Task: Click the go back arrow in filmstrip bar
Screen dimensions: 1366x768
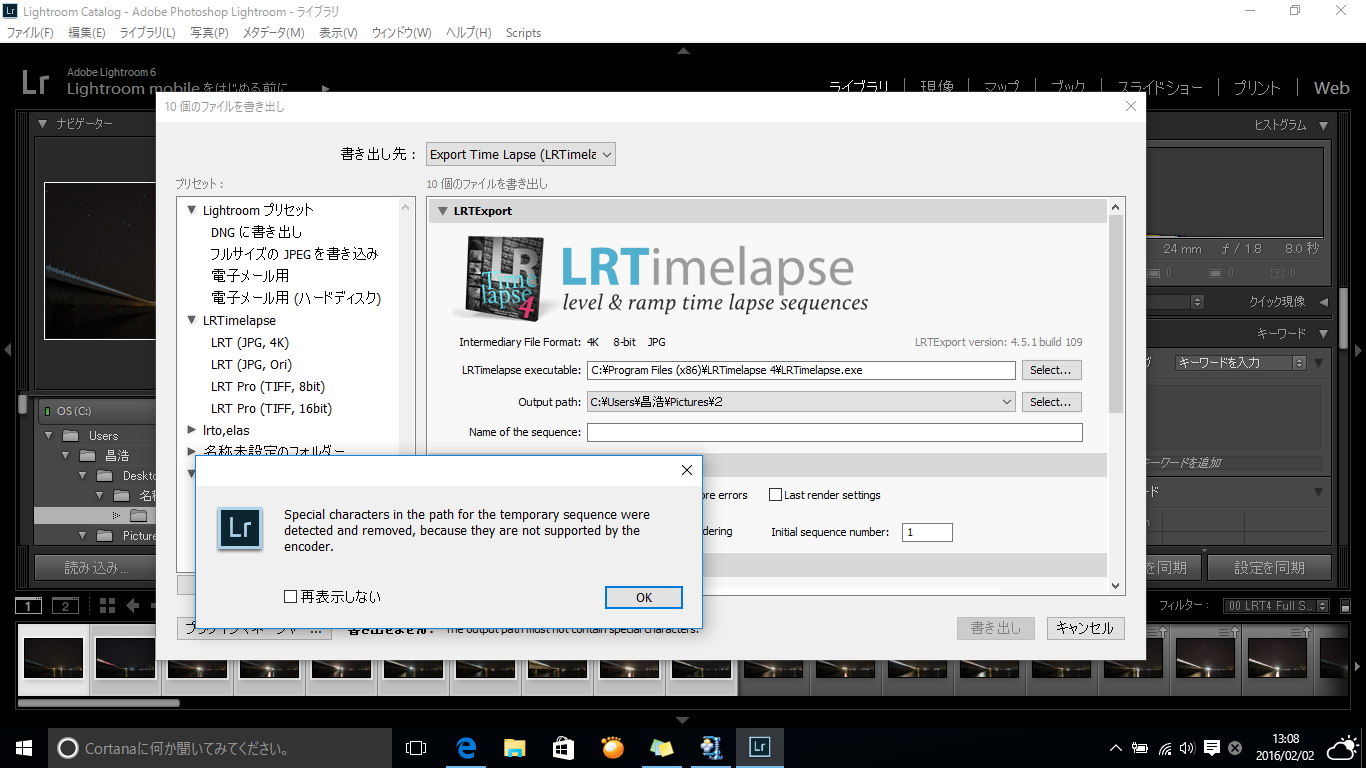Action: 132,605
